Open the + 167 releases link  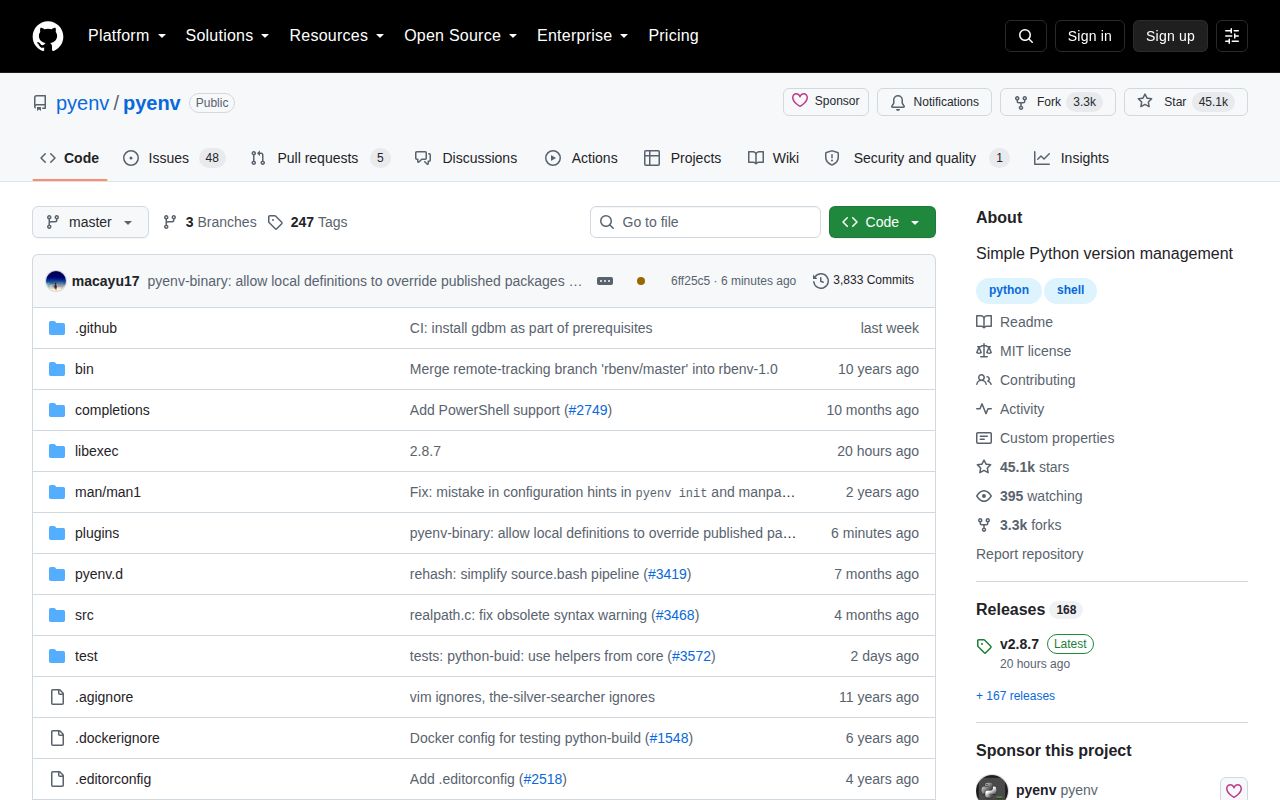pyautogui.click(x=1015, y=696)
